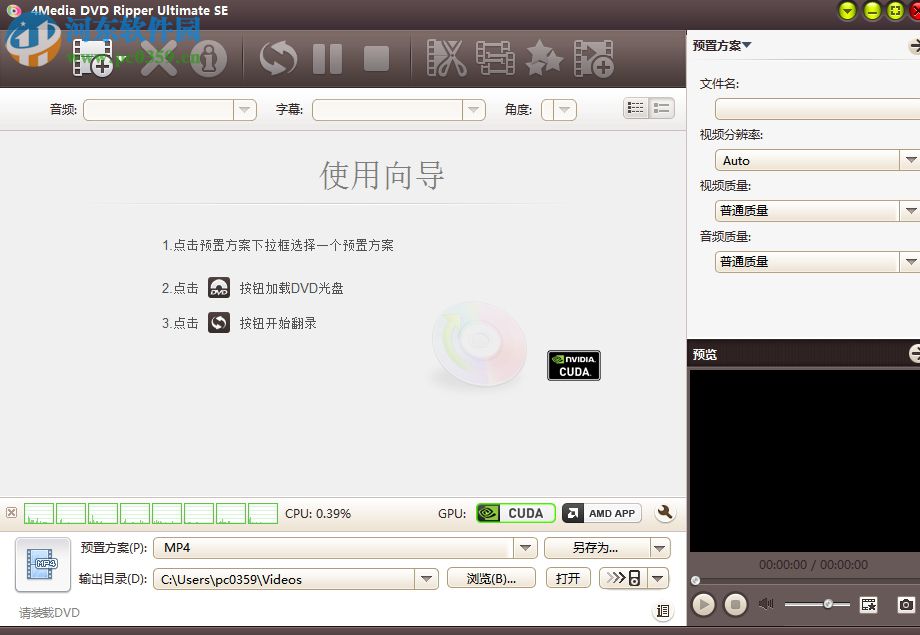
Task: Open the Effects star icon
Action: 543,57
